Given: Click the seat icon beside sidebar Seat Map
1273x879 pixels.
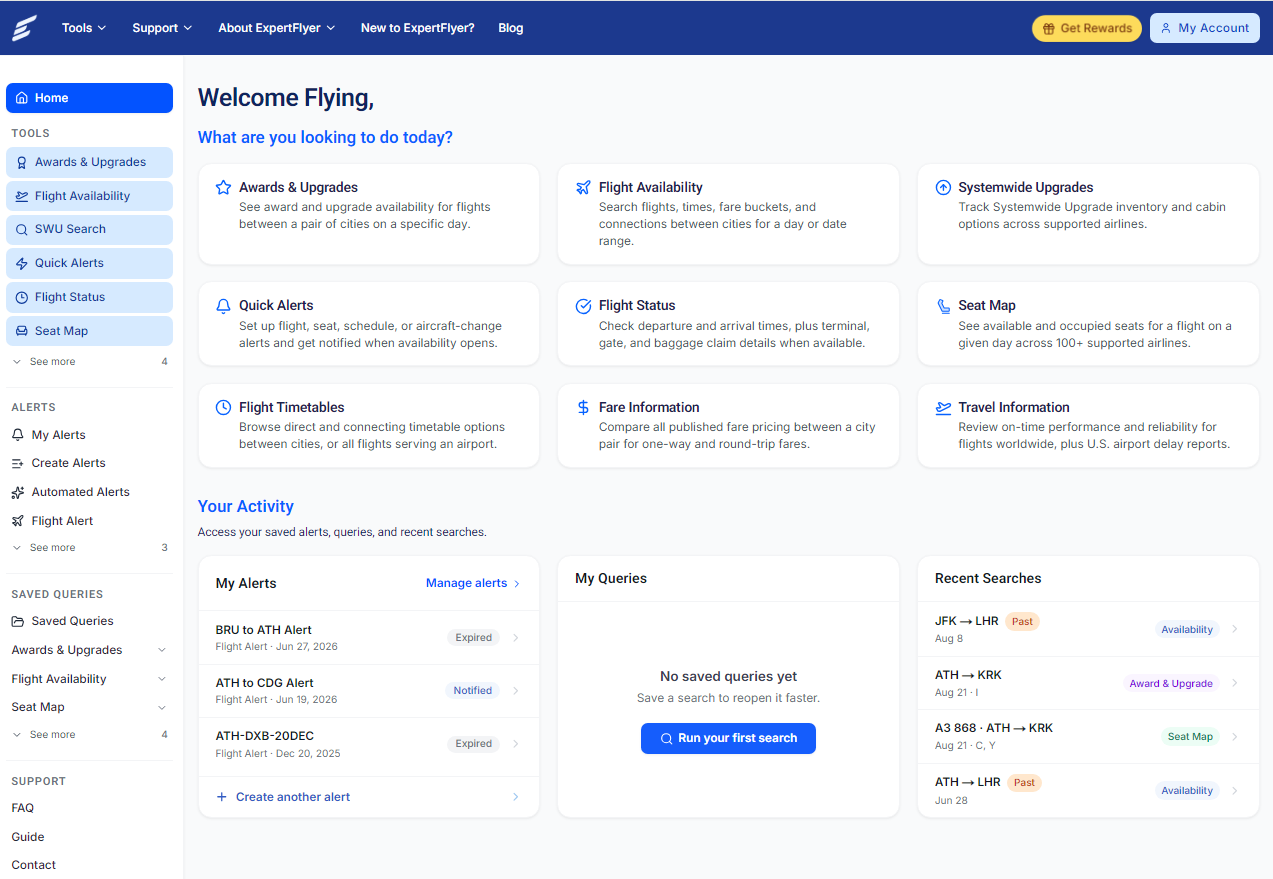Looking at the screenshot, I should tap(22, 331).
